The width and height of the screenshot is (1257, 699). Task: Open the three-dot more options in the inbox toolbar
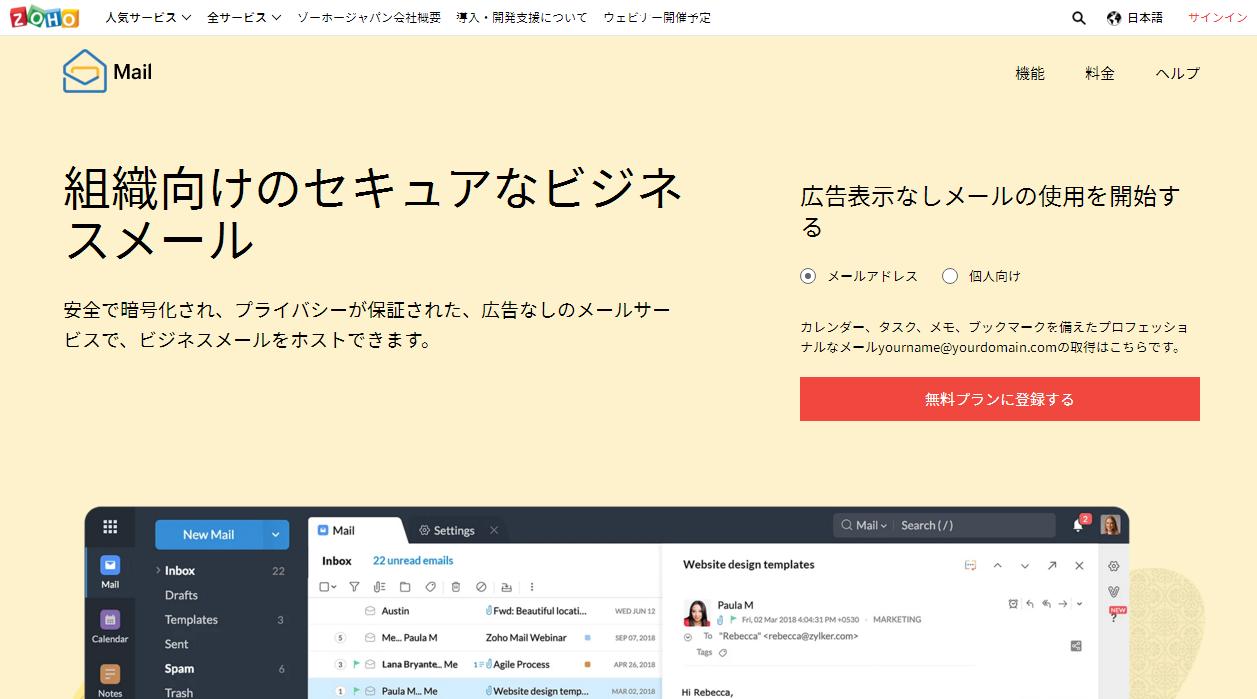(x=532, y=587)
